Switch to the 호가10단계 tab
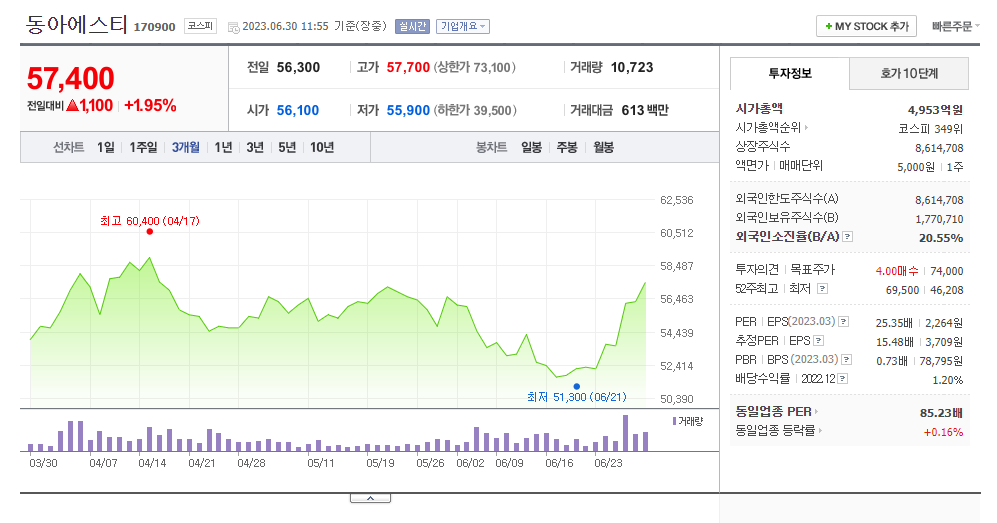 (909, 74)
